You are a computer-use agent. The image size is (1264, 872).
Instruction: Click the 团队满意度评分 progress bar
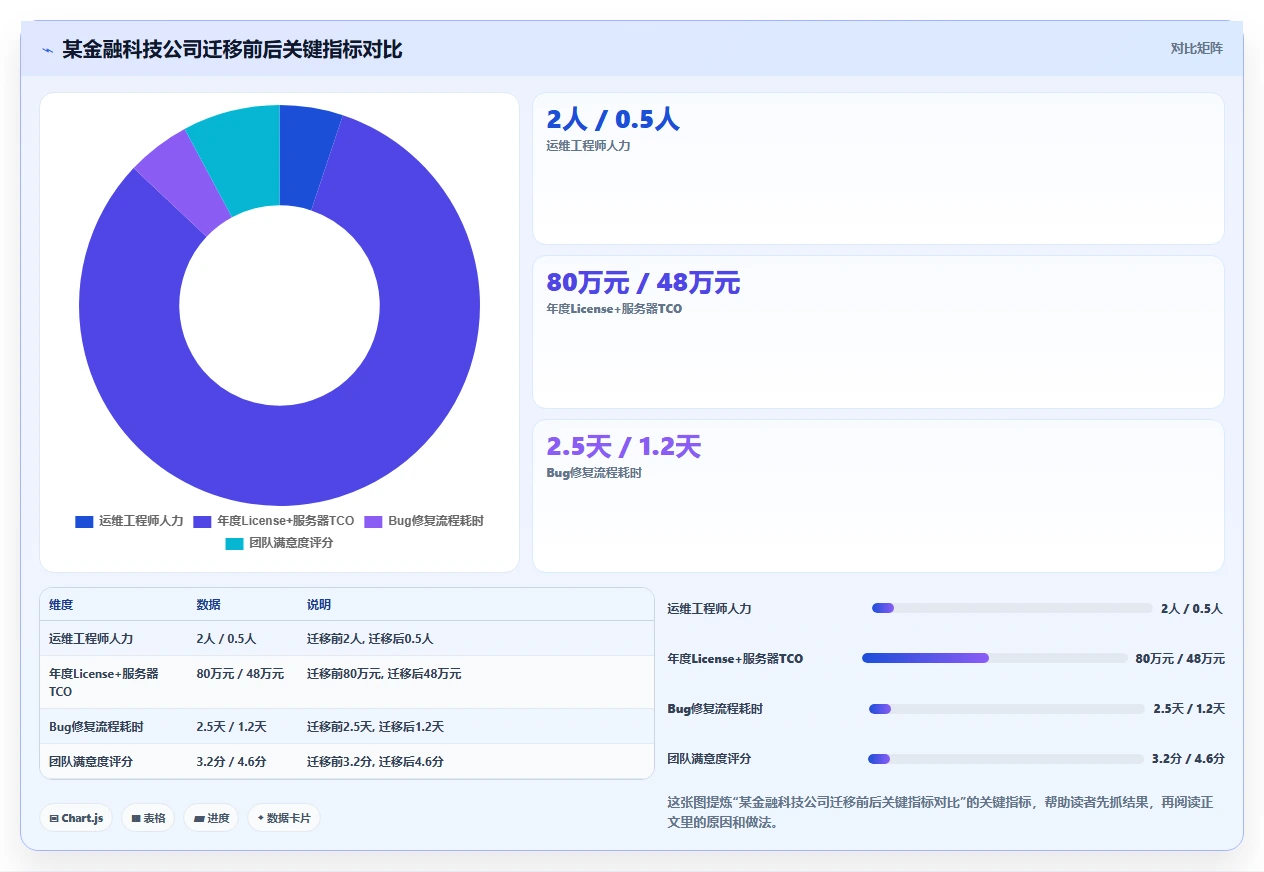tap(1006, 758)
